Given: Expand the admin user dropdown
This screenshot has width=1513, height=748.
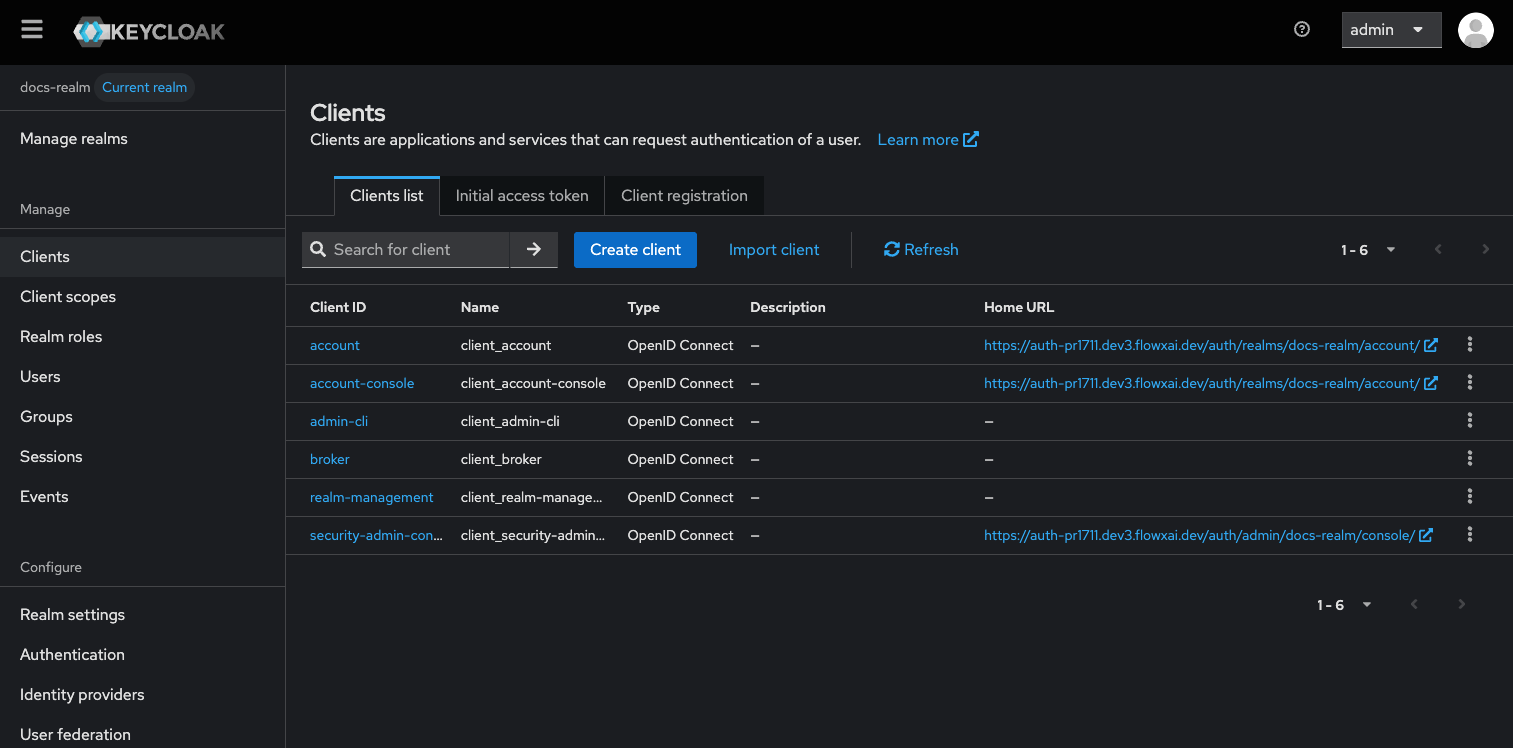Looking at the screenshot, I should (1391, 30).
